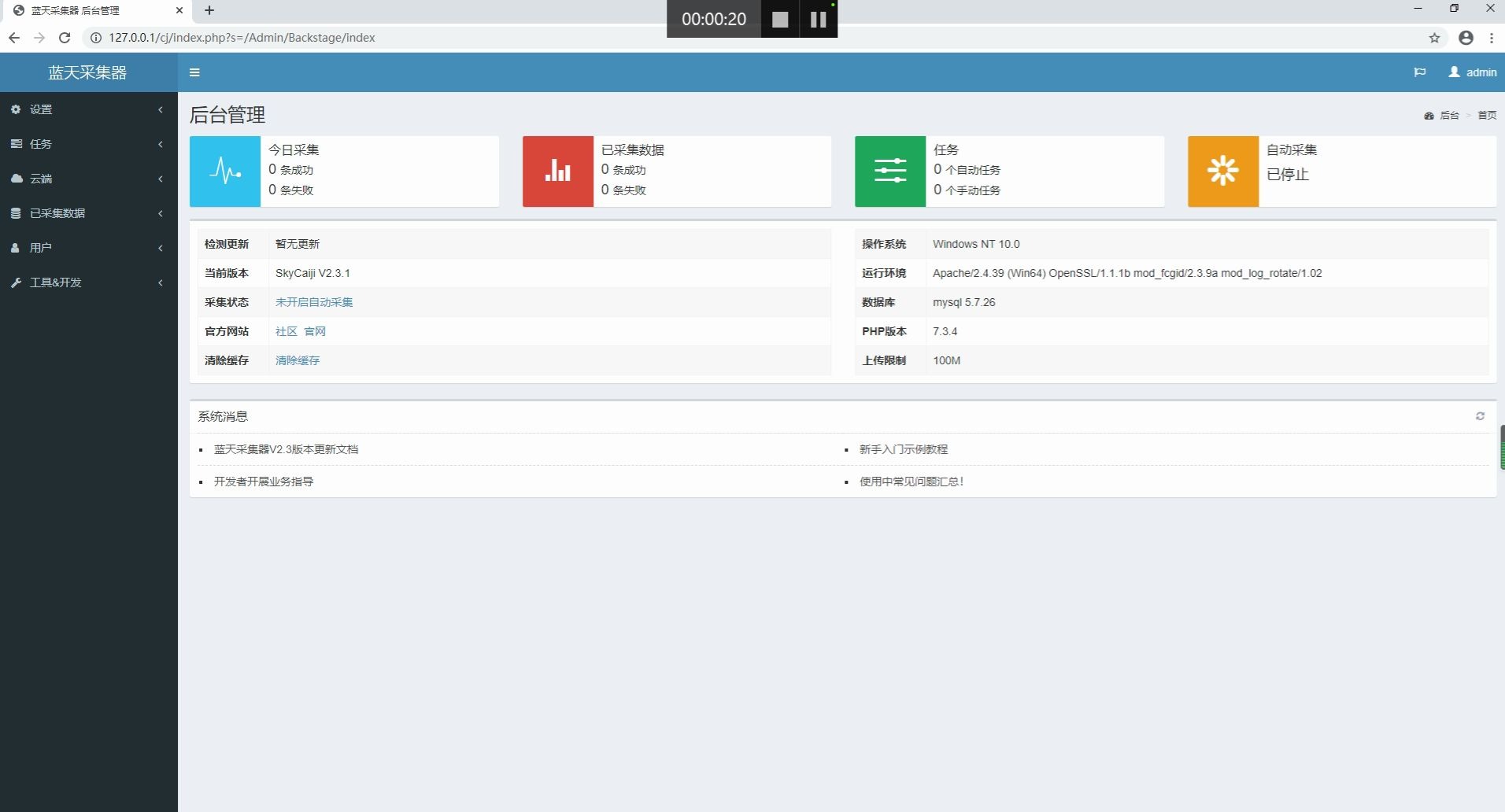This screenshot has height=812, width=1505.
Task: Pause the screen recording
Action: pos(819,20)
